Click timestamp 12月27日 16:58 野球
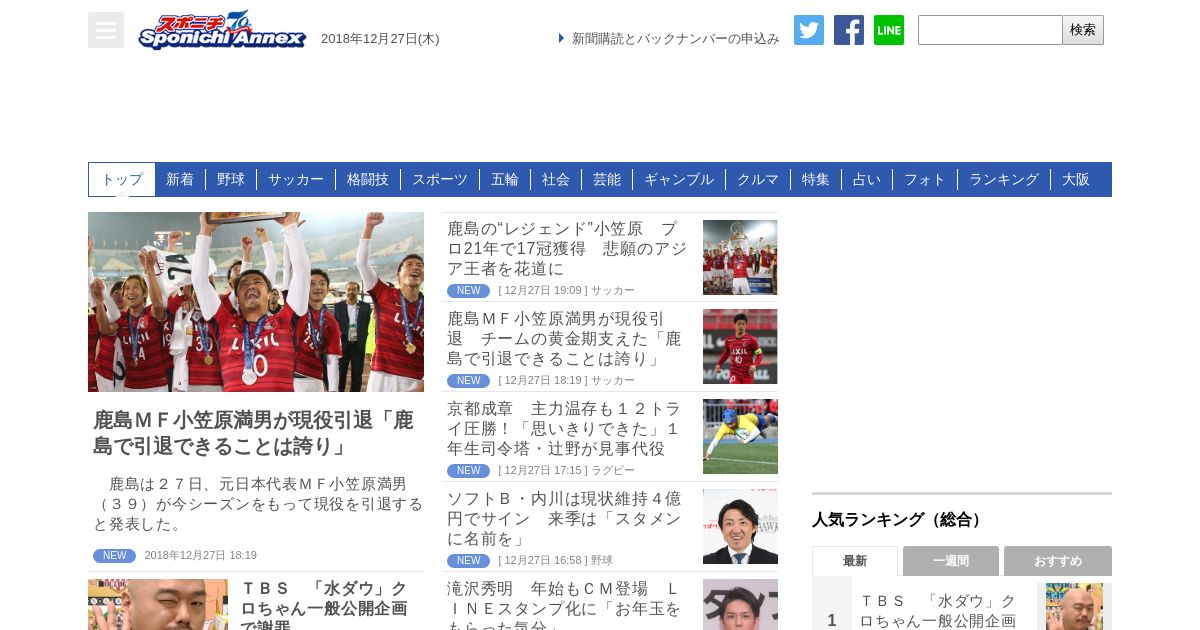Screen dimensions: 1200x630 [x=555, y=561]
